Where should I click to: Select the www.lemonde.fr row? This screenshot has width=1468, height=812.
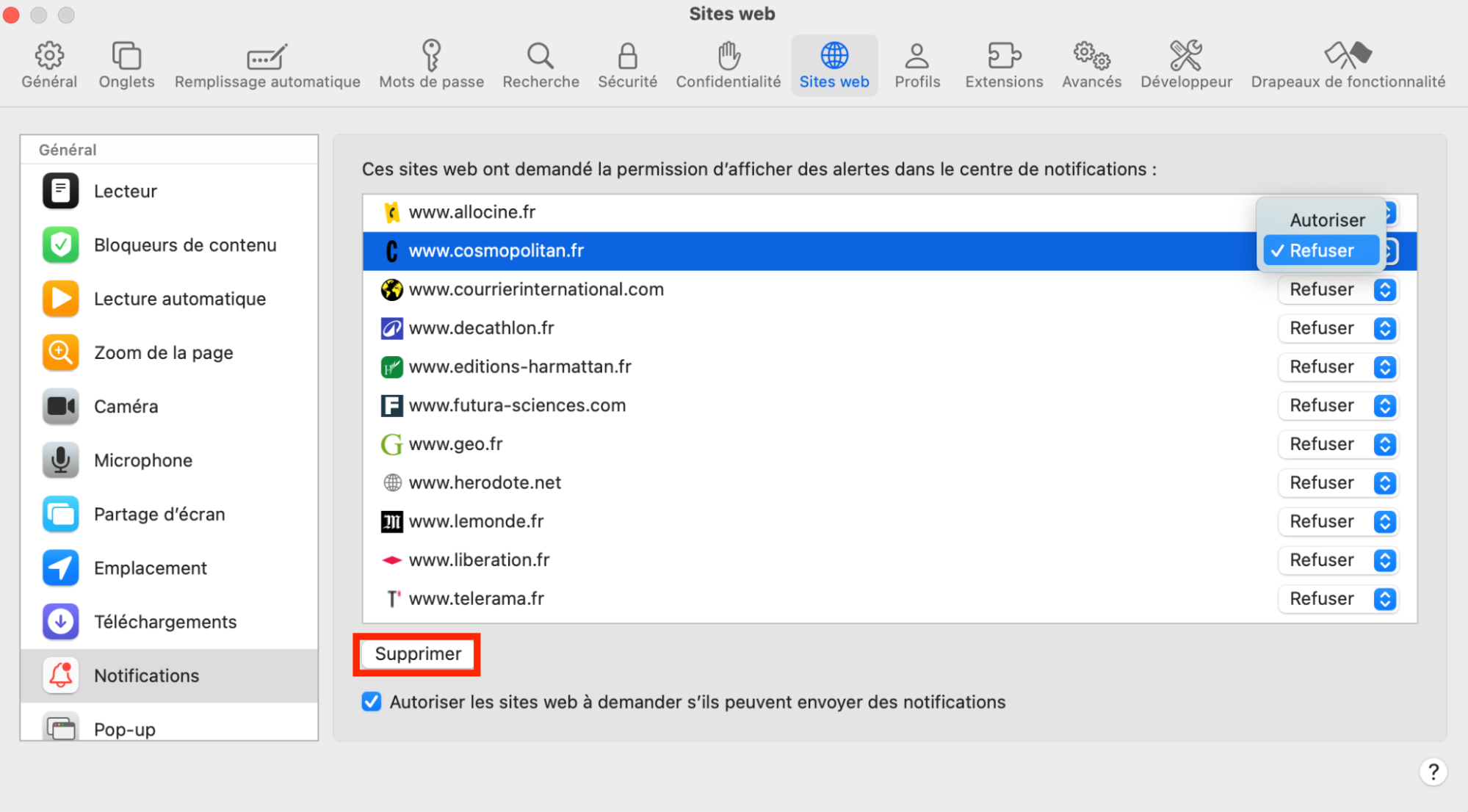coord(889,521)
